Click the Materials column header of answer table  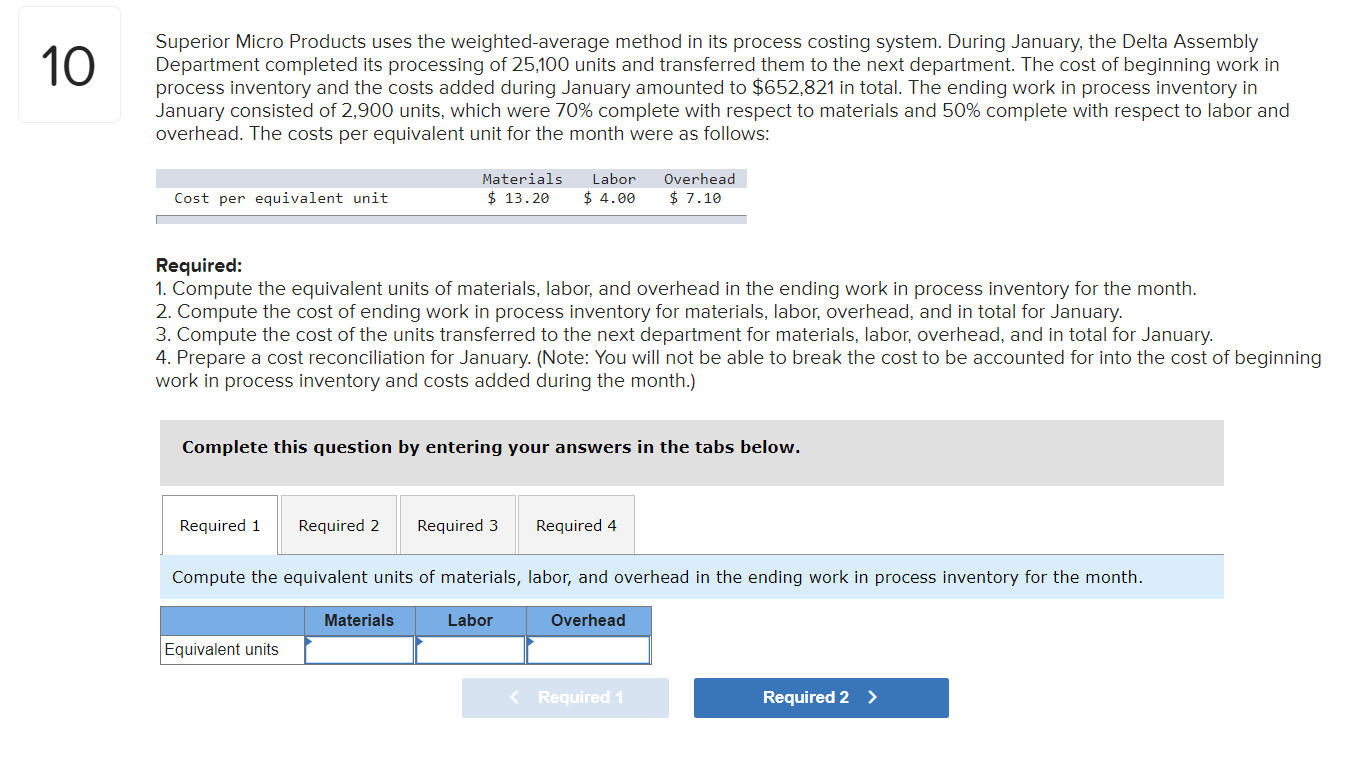pyautogui.click(x=359, y=620)
